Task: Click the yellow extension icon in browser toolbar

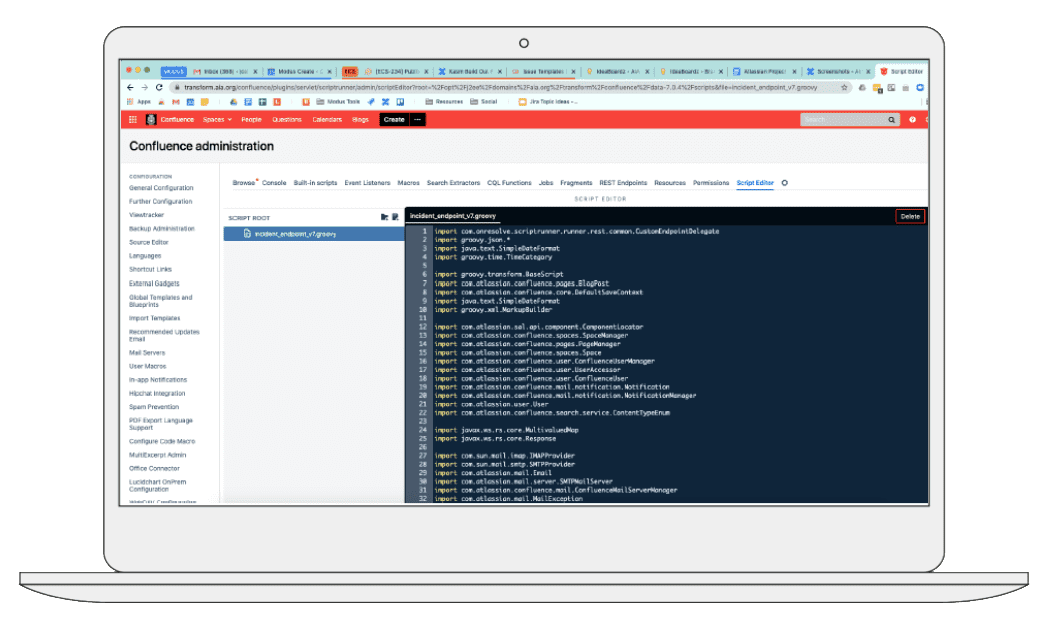Action: (877, 88)
